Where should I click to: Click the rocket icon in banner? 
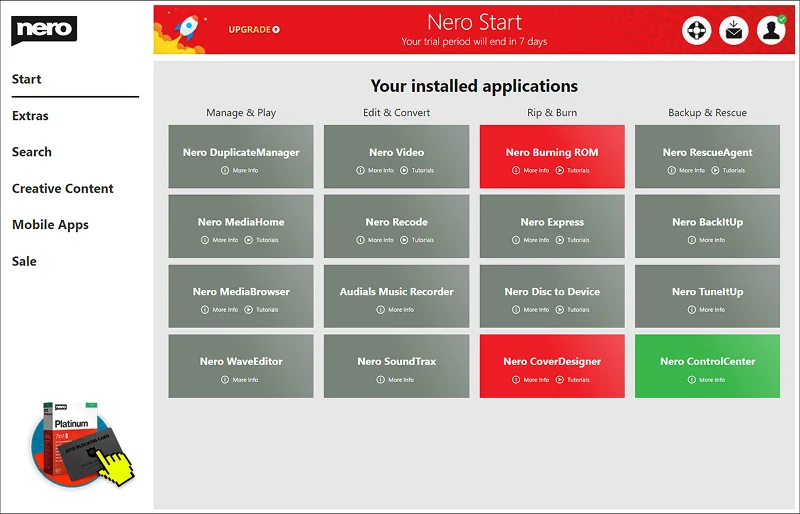coord(186,28)
